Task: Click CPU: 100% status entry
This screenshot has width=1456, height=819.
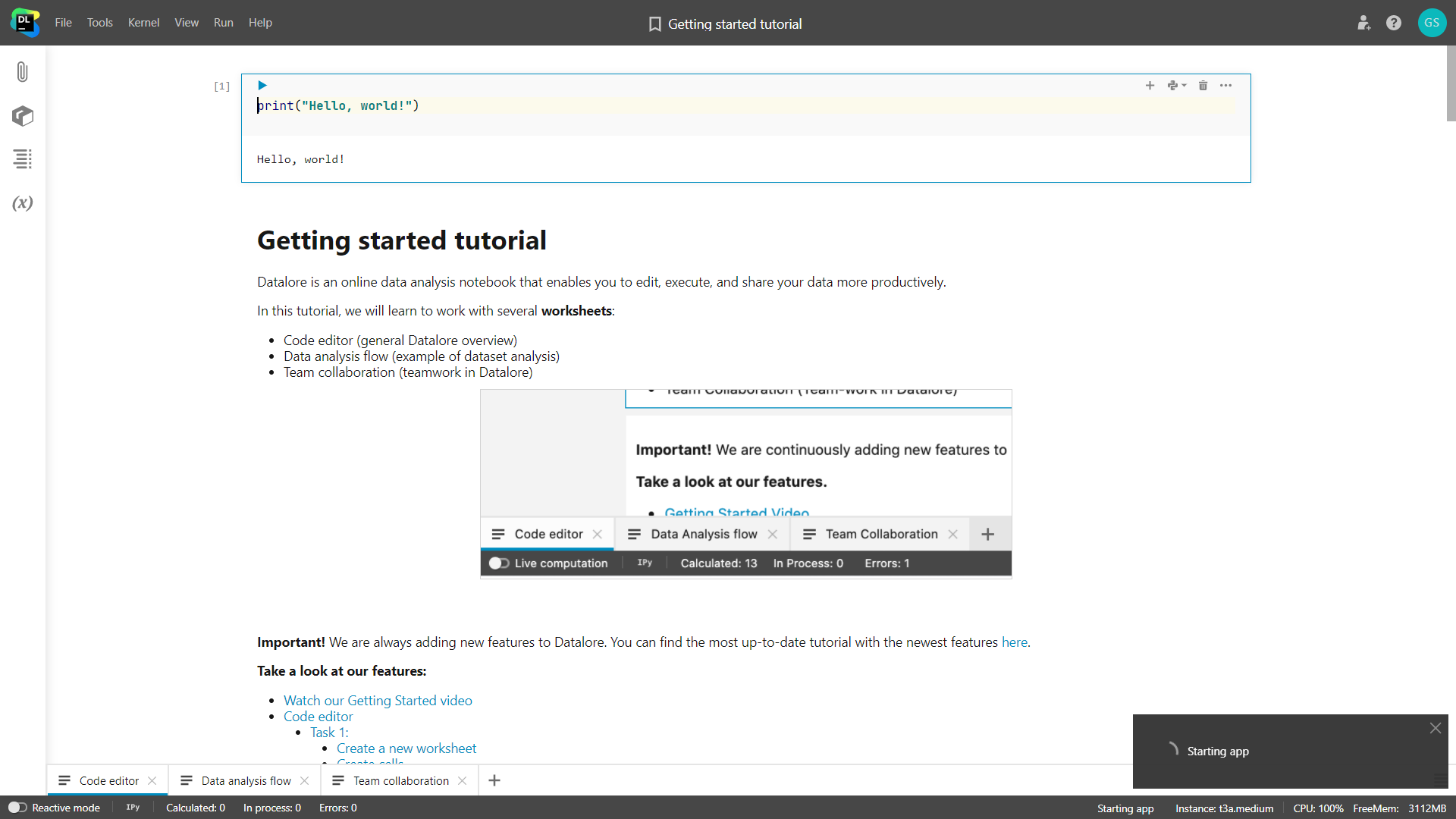Action: tap(1318, 808)
